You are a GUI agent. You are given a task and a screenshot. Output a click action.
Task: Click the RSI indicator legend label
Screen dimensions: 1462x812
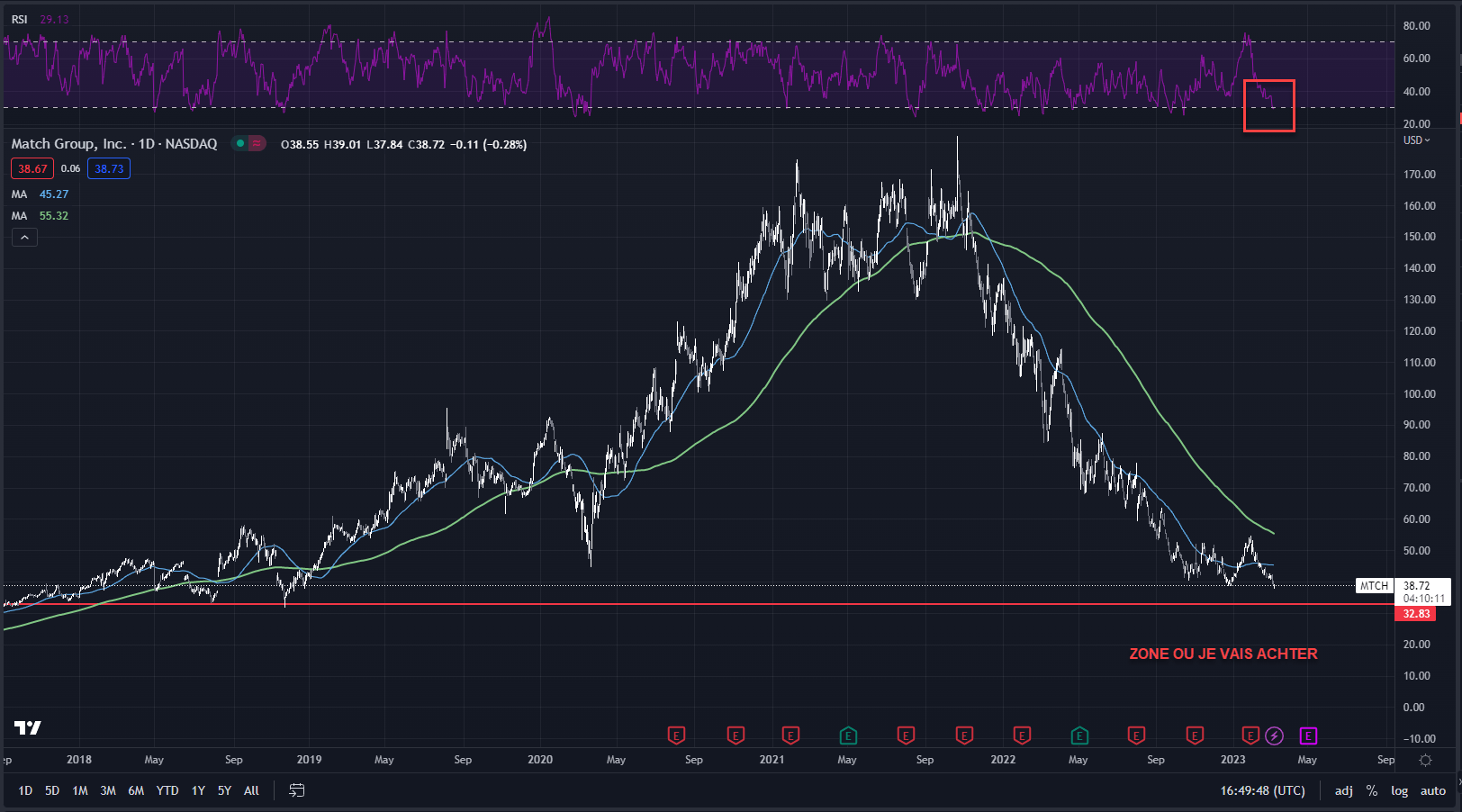(x=19, y=19)
